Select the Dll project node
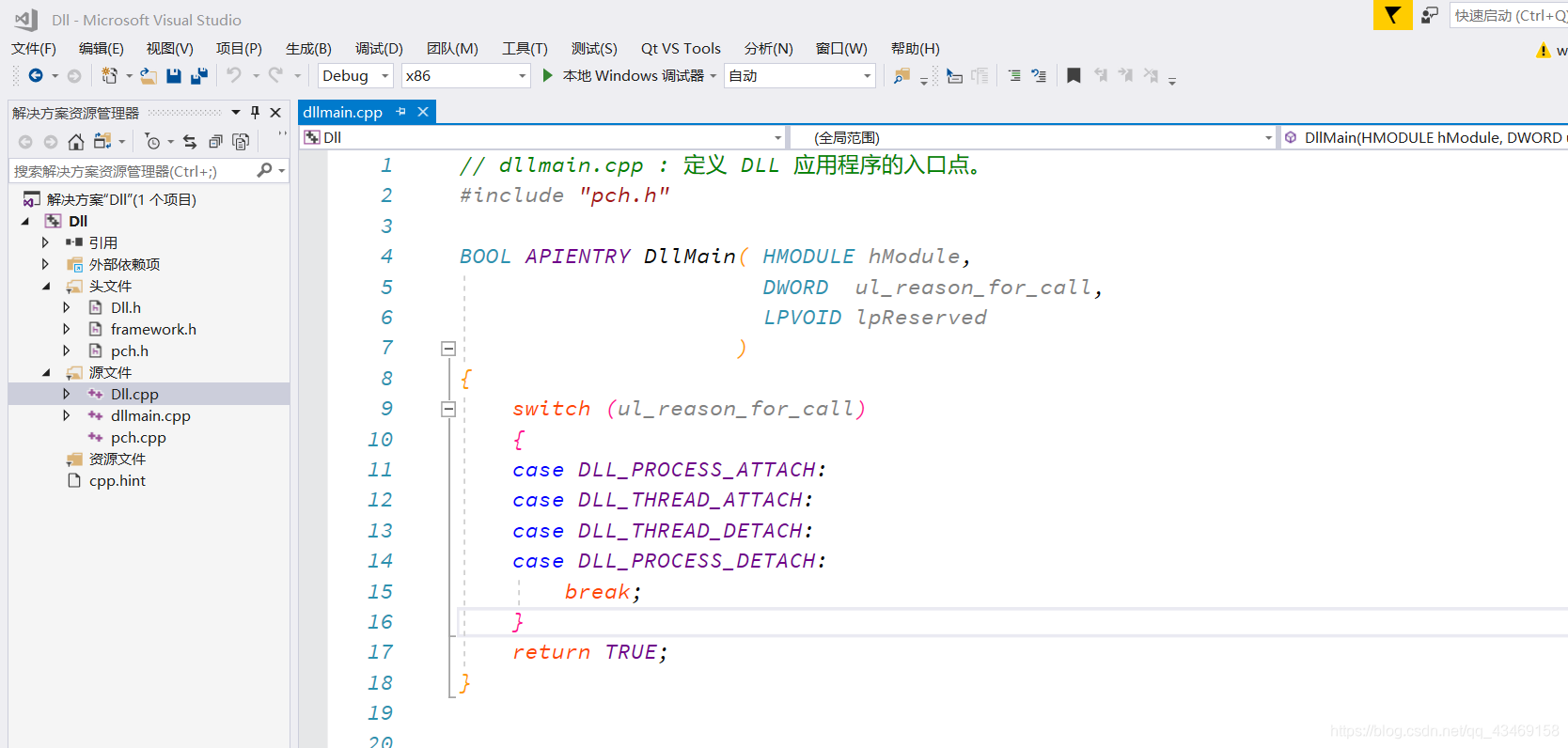 pyautogui.click(x=78, y=221)
